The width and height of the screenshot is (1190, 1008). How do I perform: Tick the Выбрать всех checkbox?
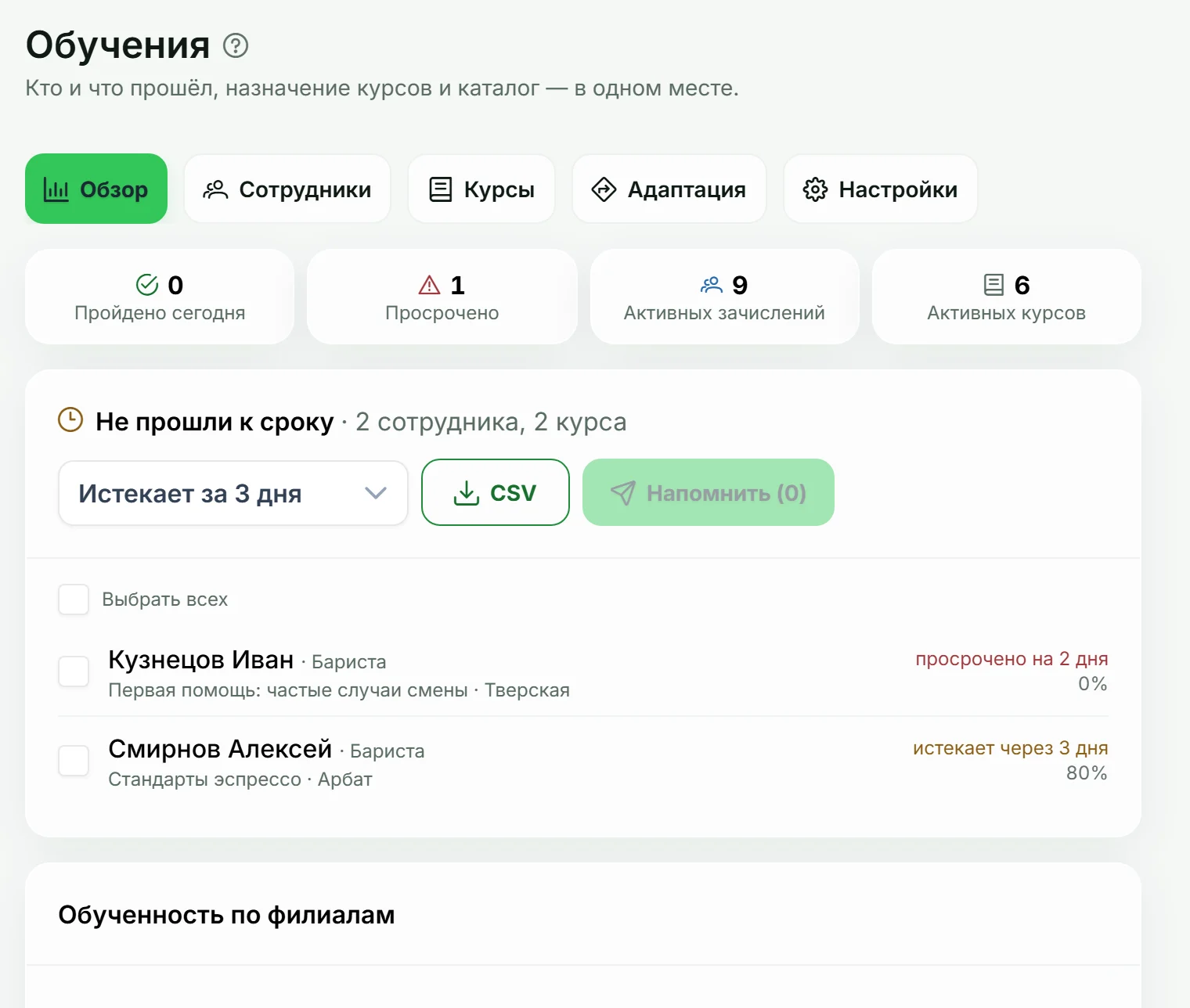pyautogui.click(x=74, y=599)
